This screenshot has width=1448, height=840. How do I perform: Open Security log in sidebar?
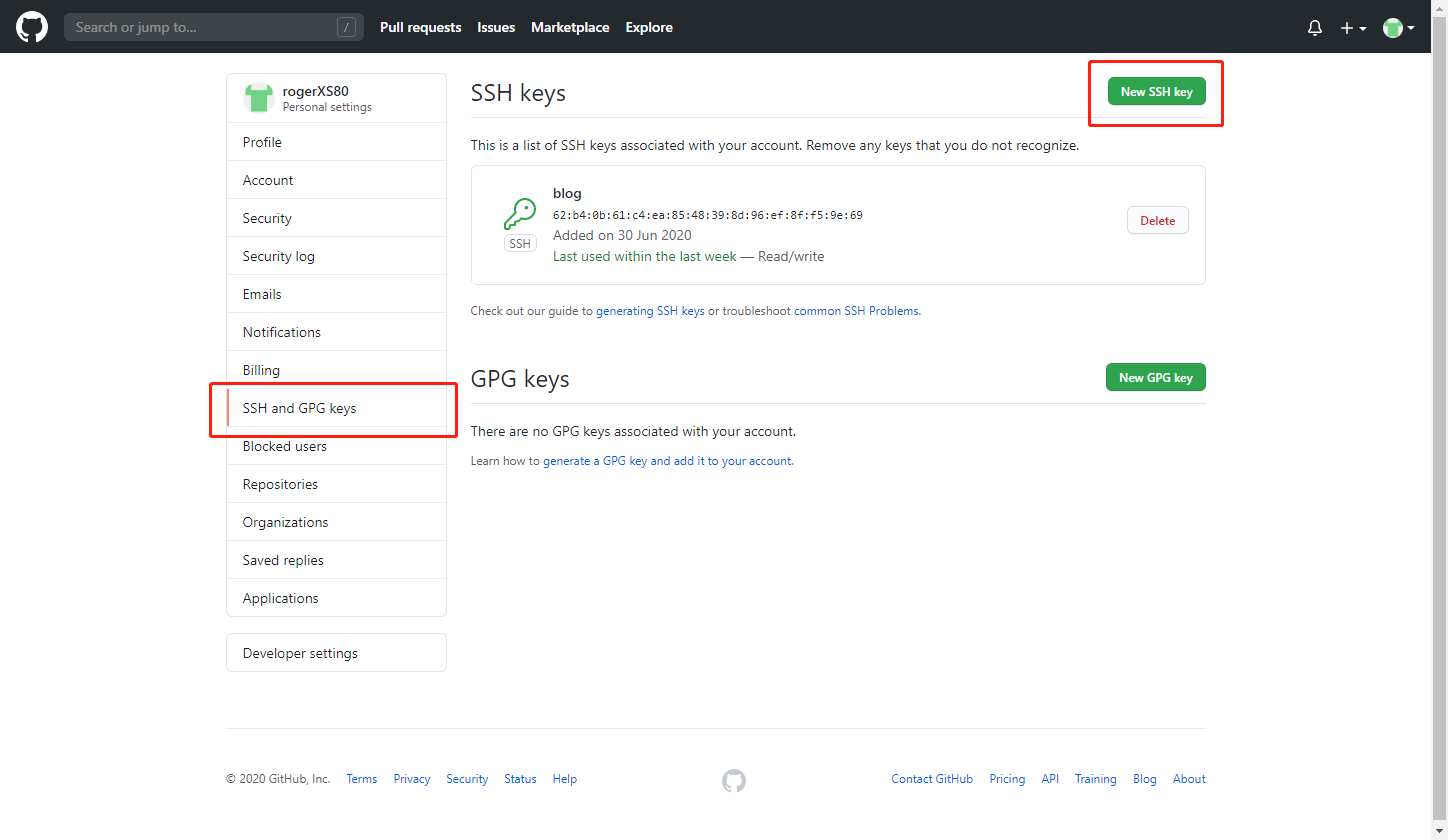[x=336, y=256]
